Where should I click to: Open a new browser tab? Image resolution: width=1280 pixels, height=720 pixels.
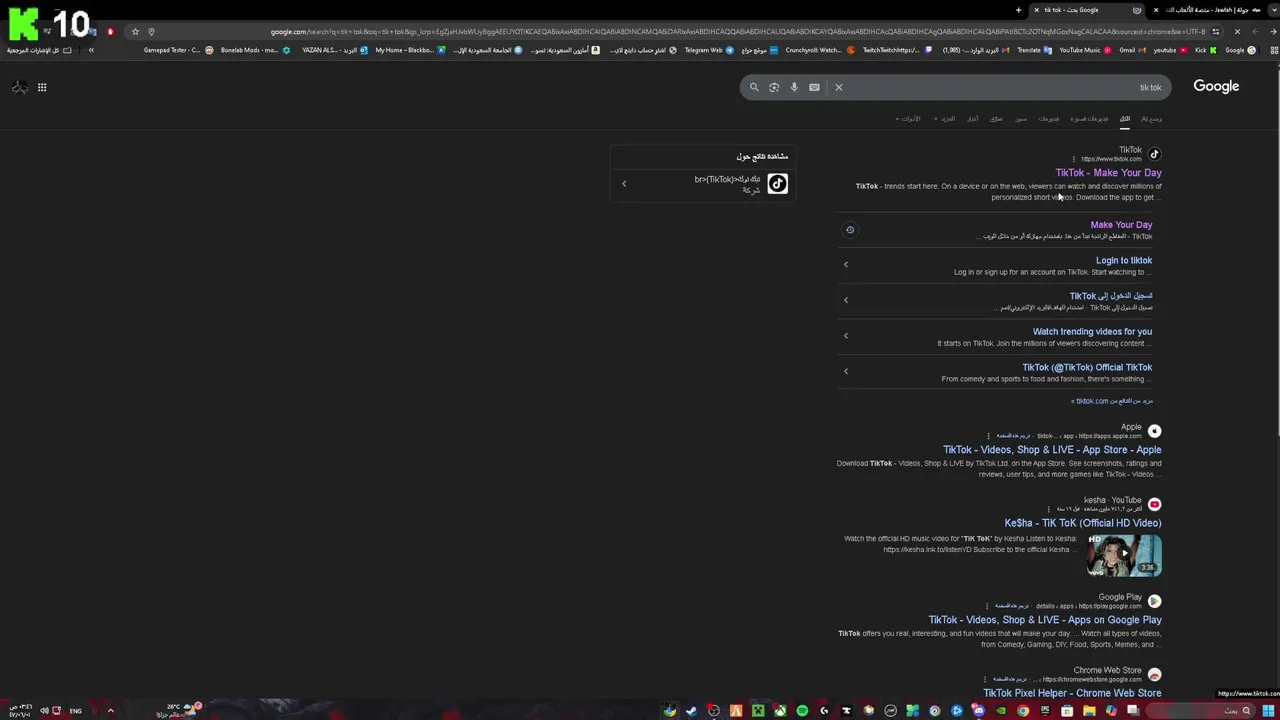pos(1018,10)
